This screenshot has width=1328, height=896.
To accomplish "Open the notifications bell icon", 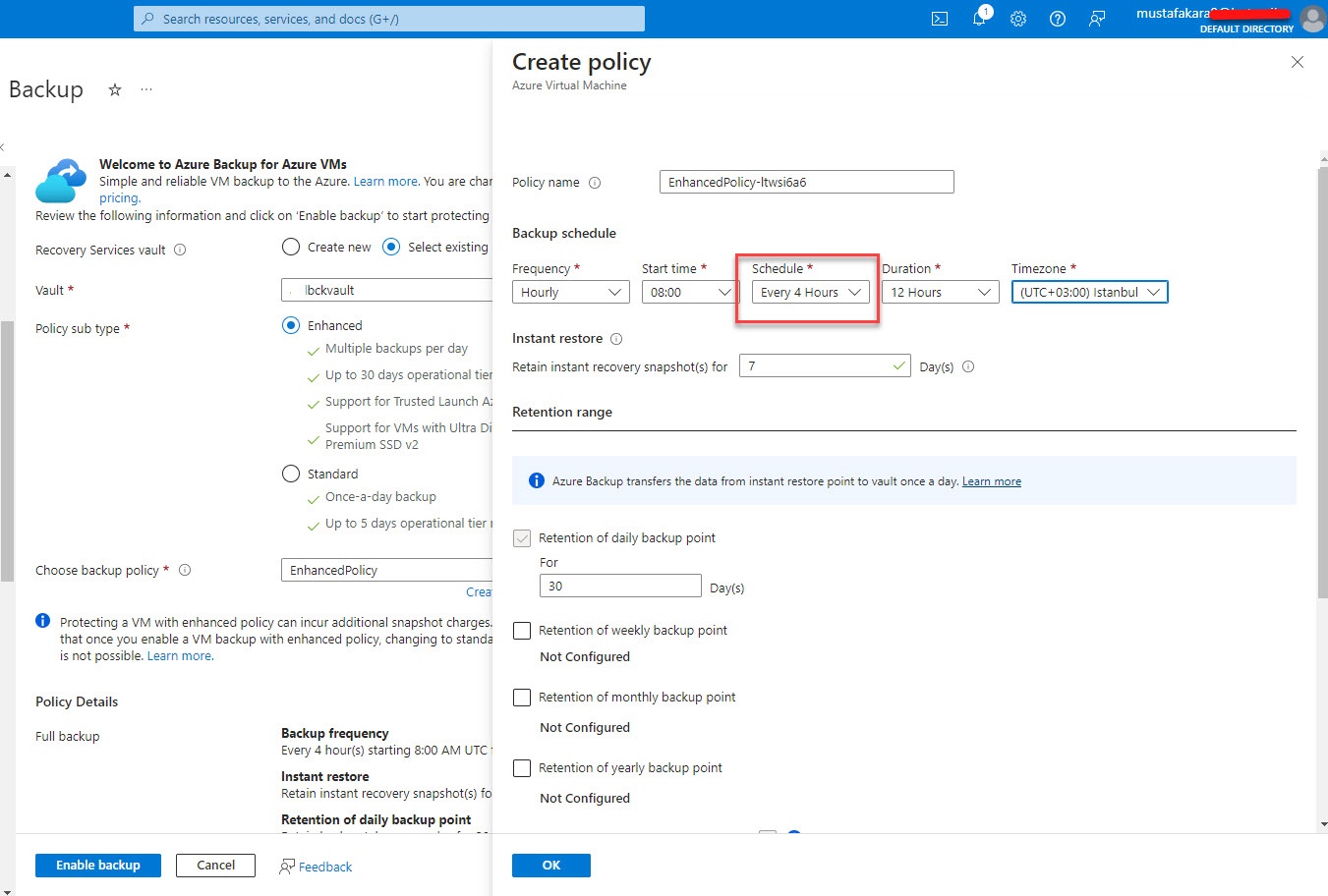I will (x=979, y=19).
